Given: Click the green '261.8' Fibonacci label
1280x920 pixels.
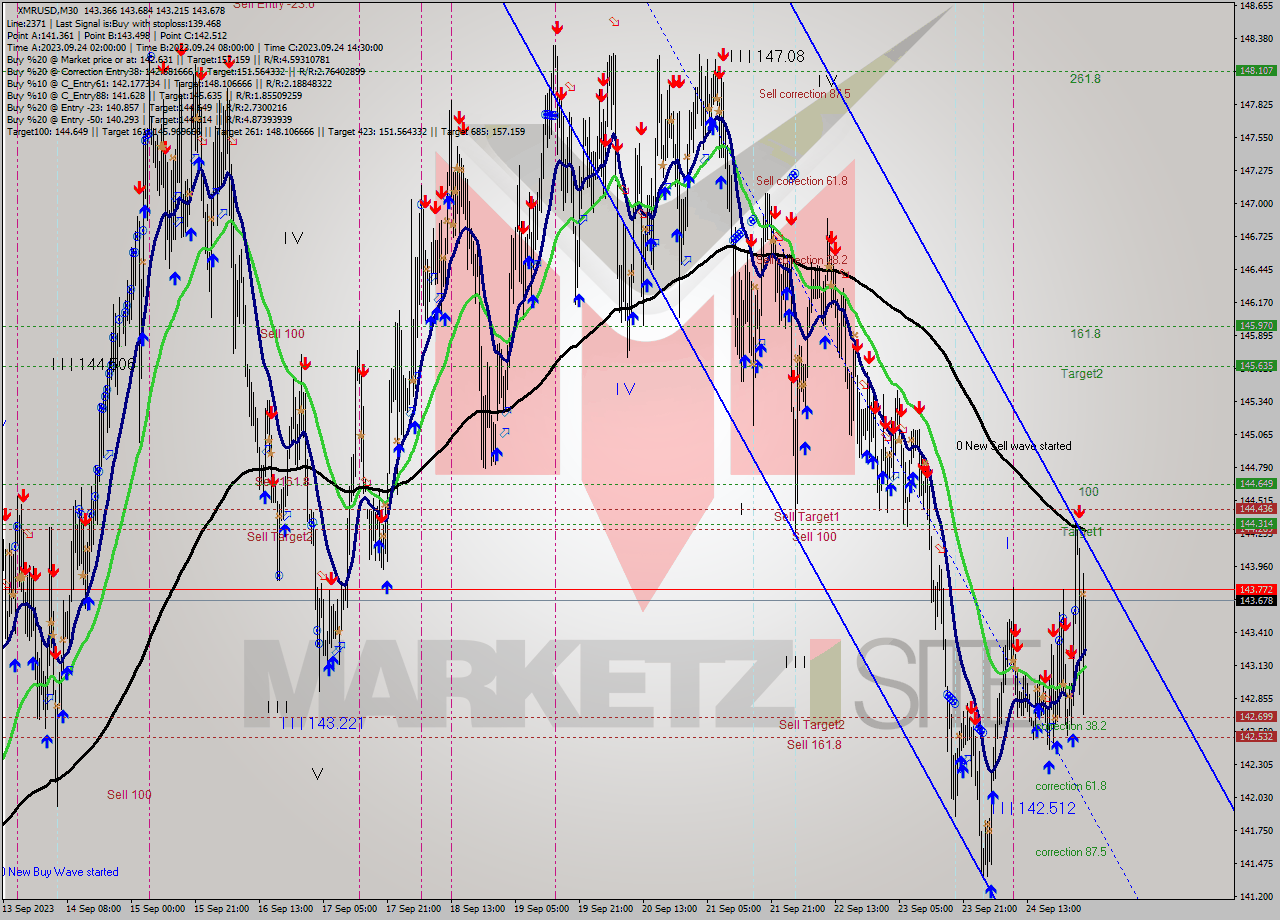Looking at the screenshot, I should click(1085, 79).
